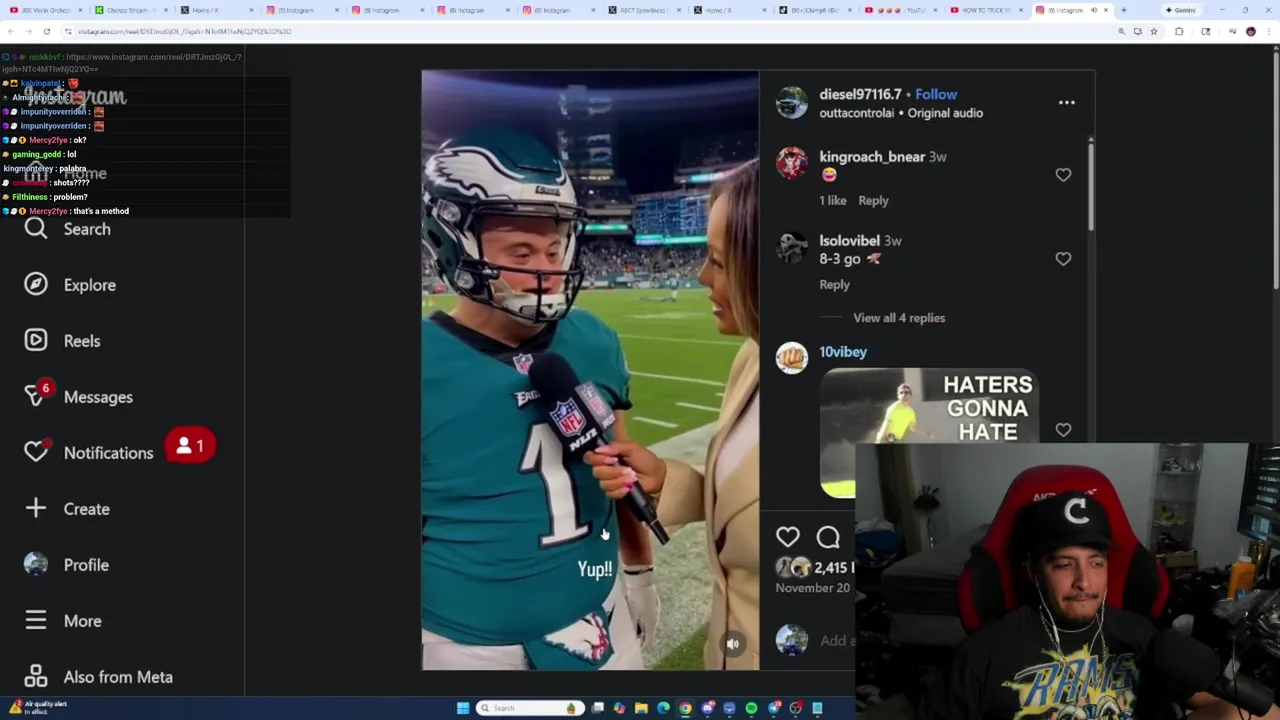Like 10vibey's Haters Gonna Hate comment
The image size is (1280, 720).
point(1063,430)
